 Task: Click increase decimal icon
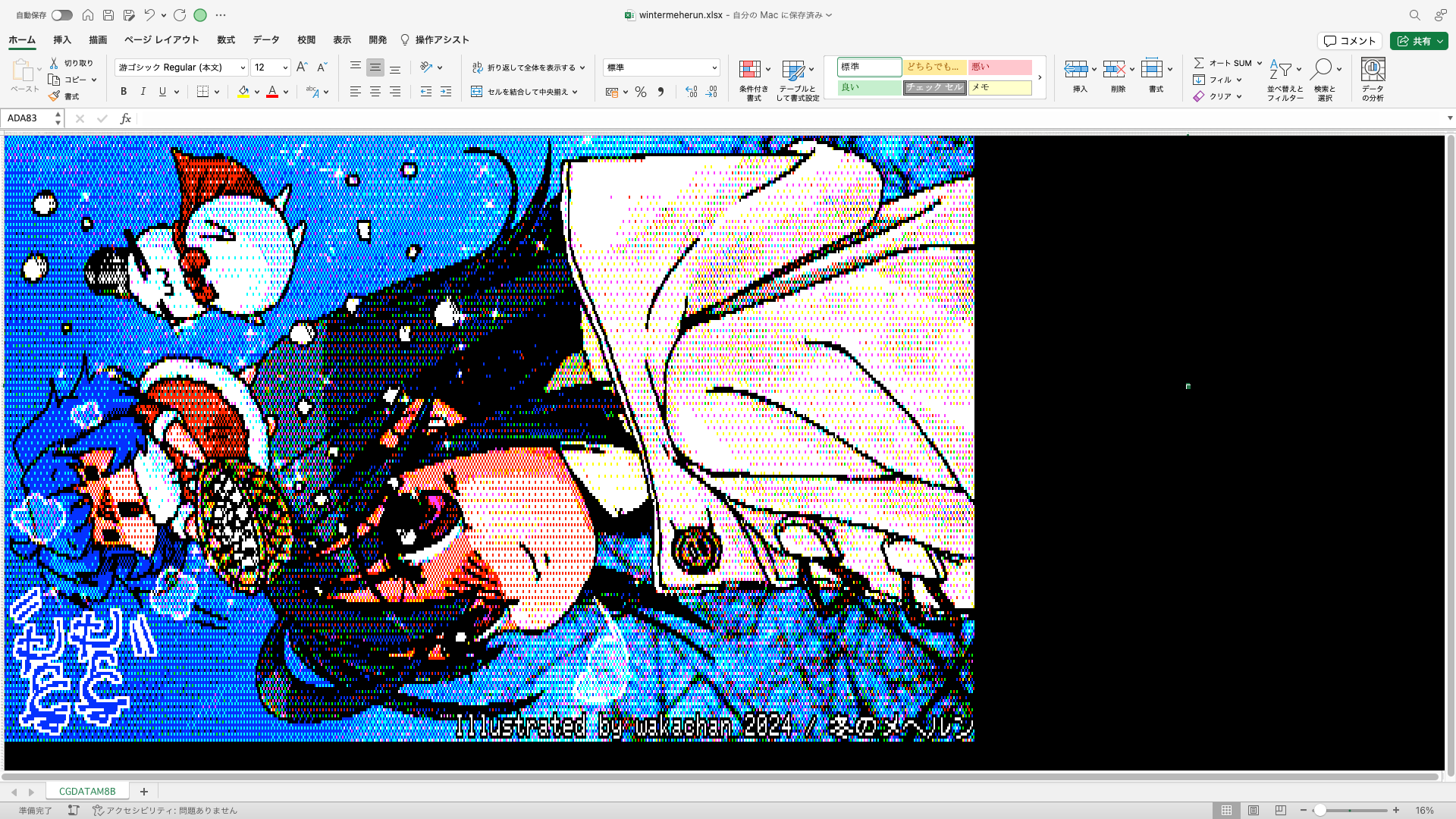coord(691,92)
